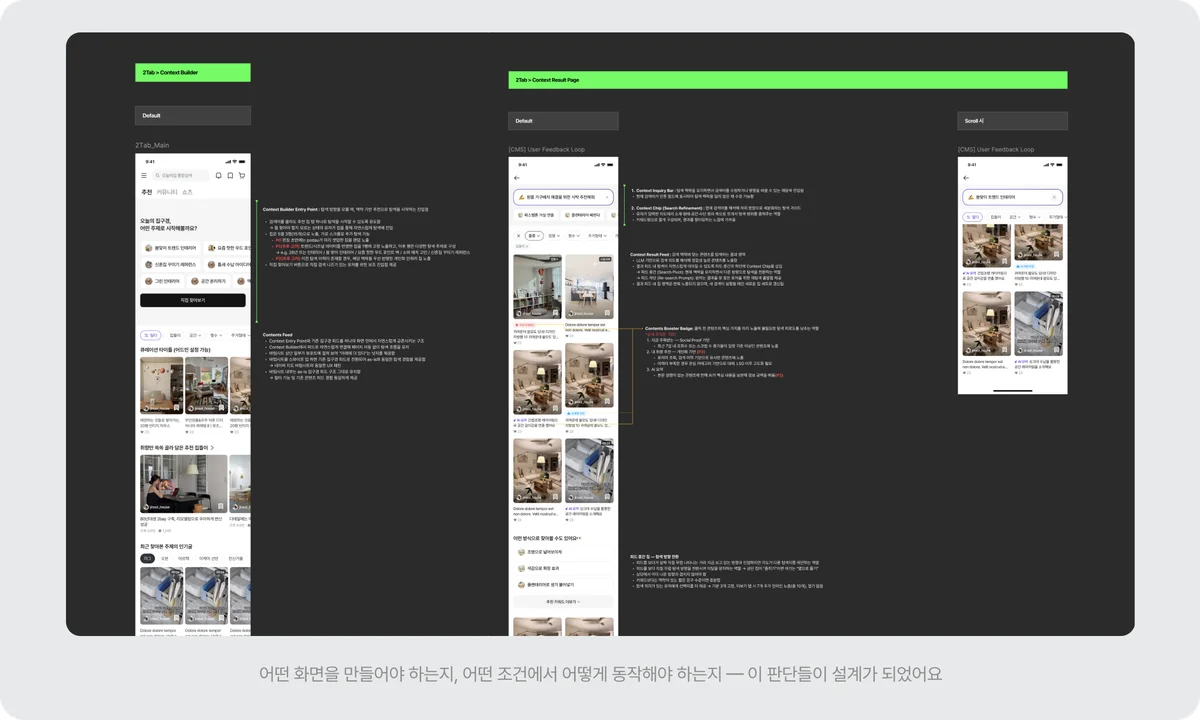Bookmark the top-right card in Scroll 시 screen
This screenshot has width=1200, height=720.
(x=1056, y=254)
